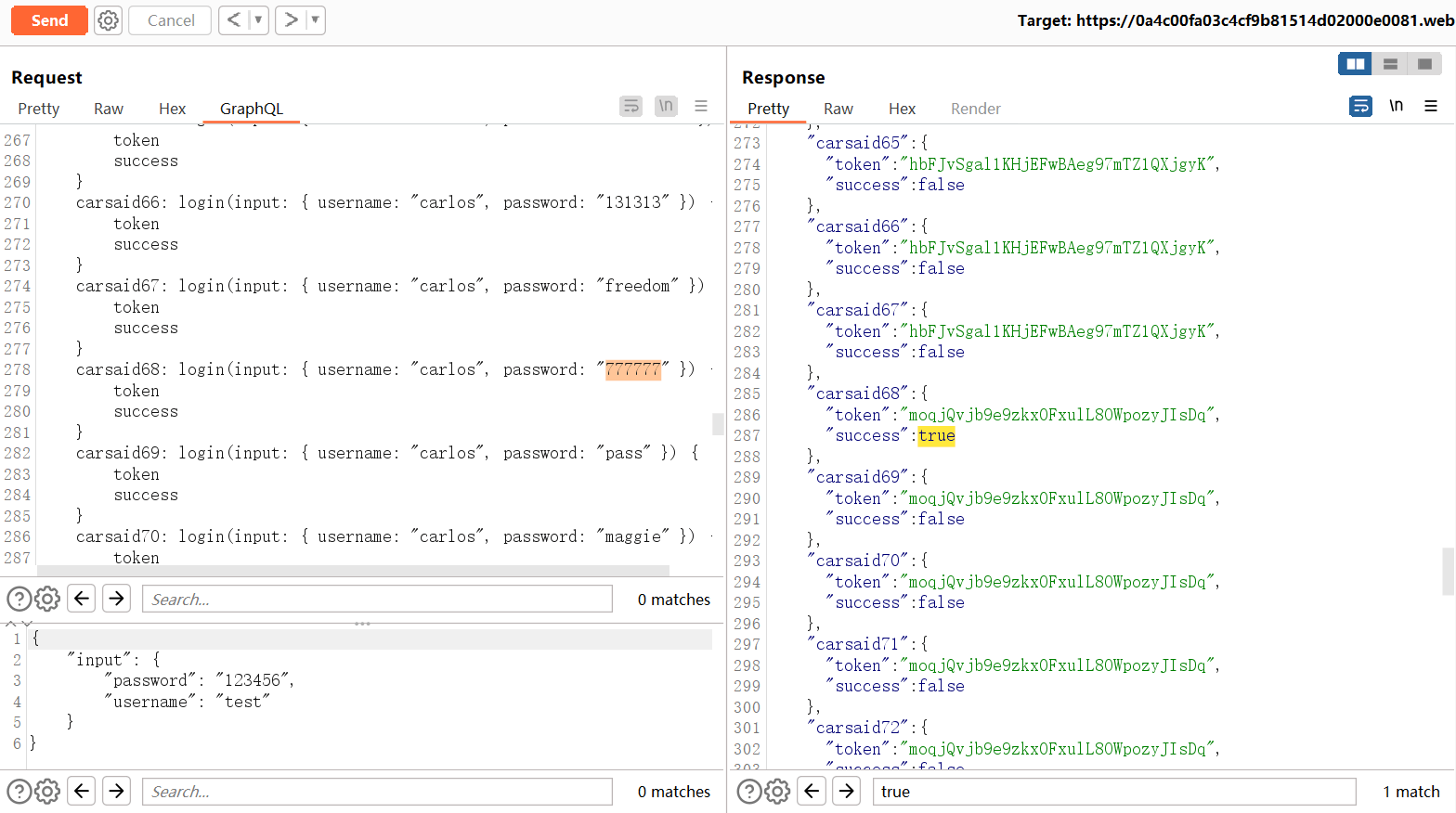The image size is (1456, 813).
Task: Switch to the combined single-panel layout
Action: click(x=1424, y=64)
